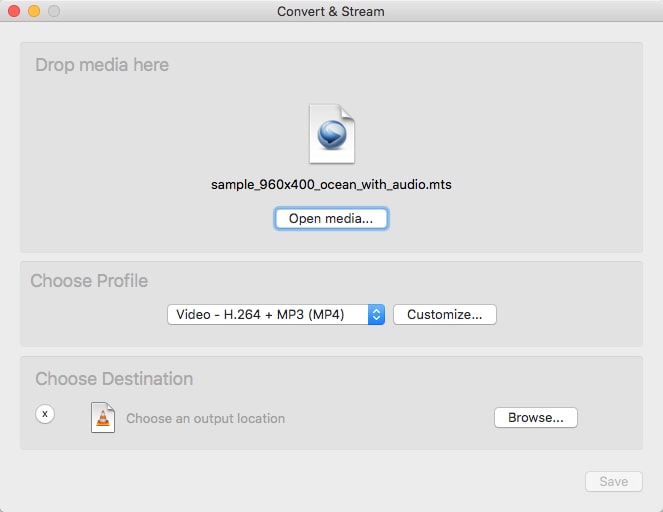
Task: Click Customize... to edit the profile
Action: point(444,314)
